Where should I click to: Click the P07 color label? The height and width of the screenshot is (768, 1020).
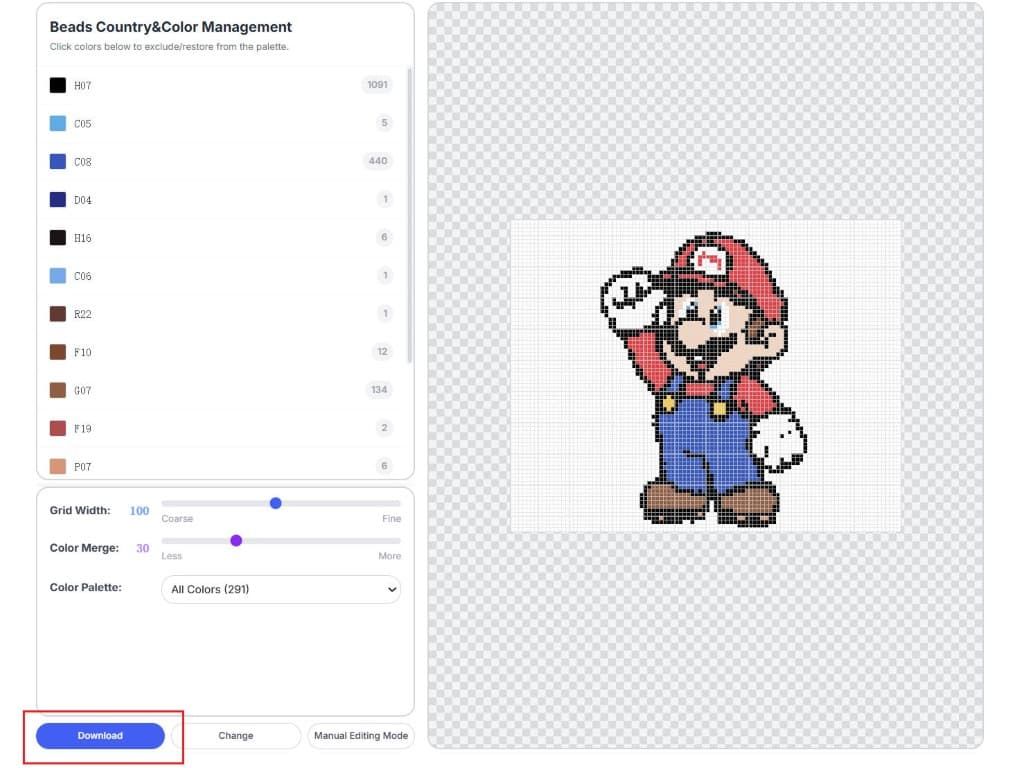[83, 467]
